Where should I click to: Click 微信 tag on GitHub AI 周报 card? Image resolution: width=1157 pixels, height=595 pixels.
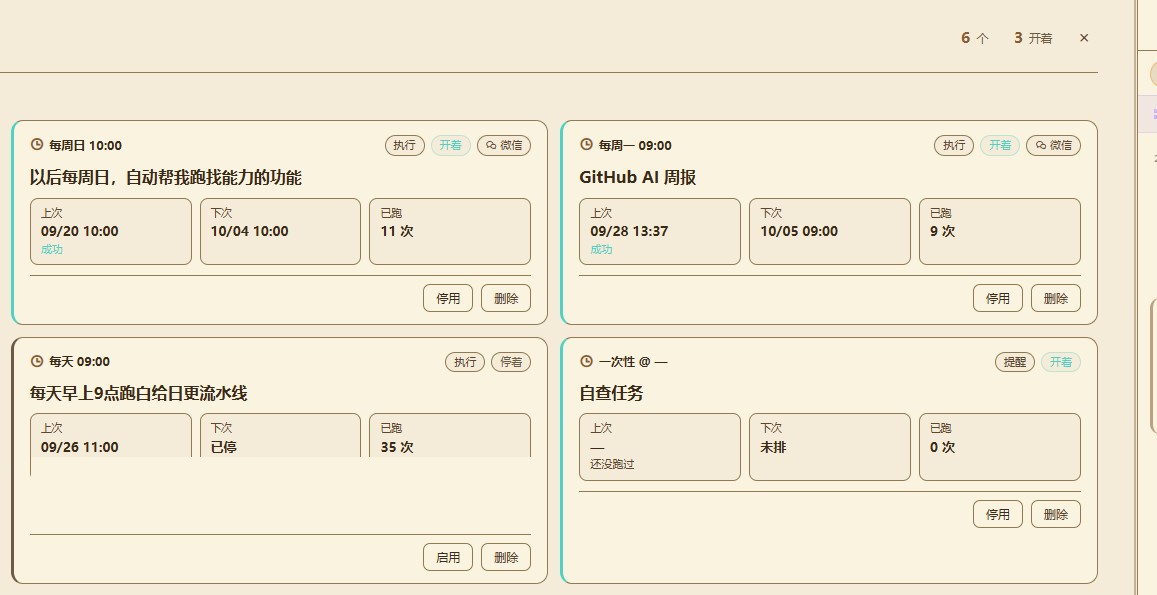1054,145
